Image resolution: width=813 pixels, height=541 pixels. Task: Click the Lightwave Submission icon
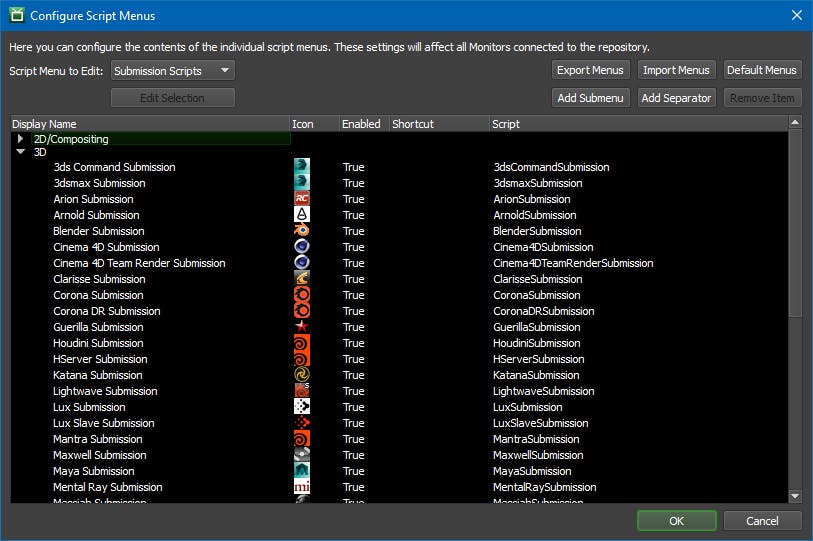pos(302,391)
